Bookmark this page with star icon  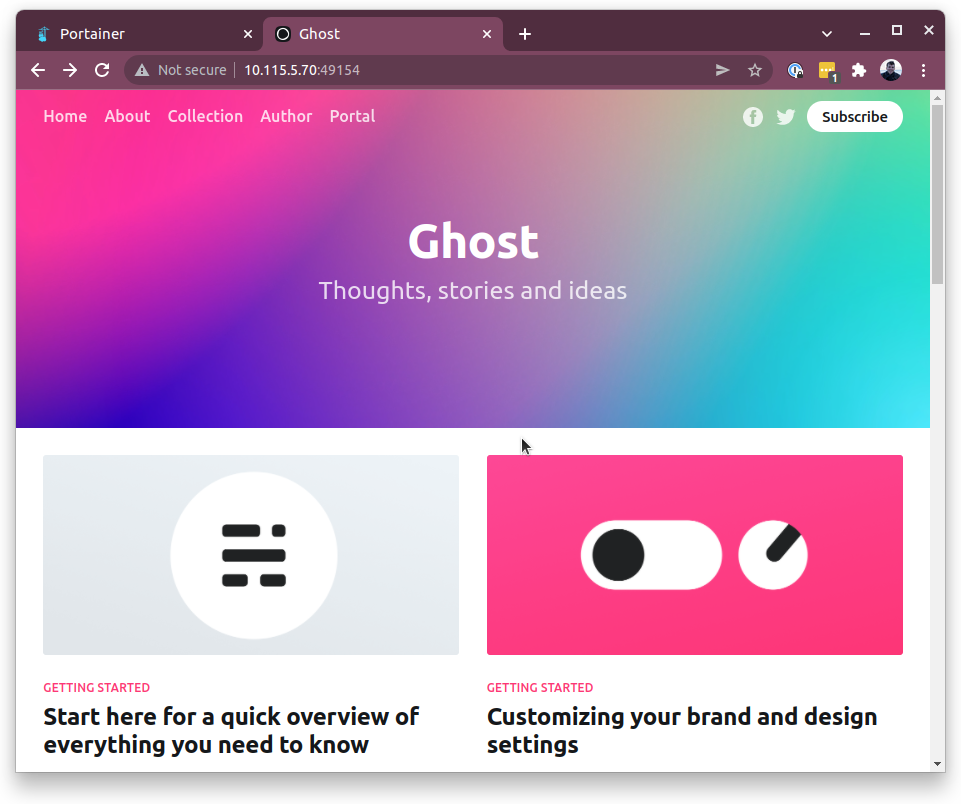tap(755, 70)
